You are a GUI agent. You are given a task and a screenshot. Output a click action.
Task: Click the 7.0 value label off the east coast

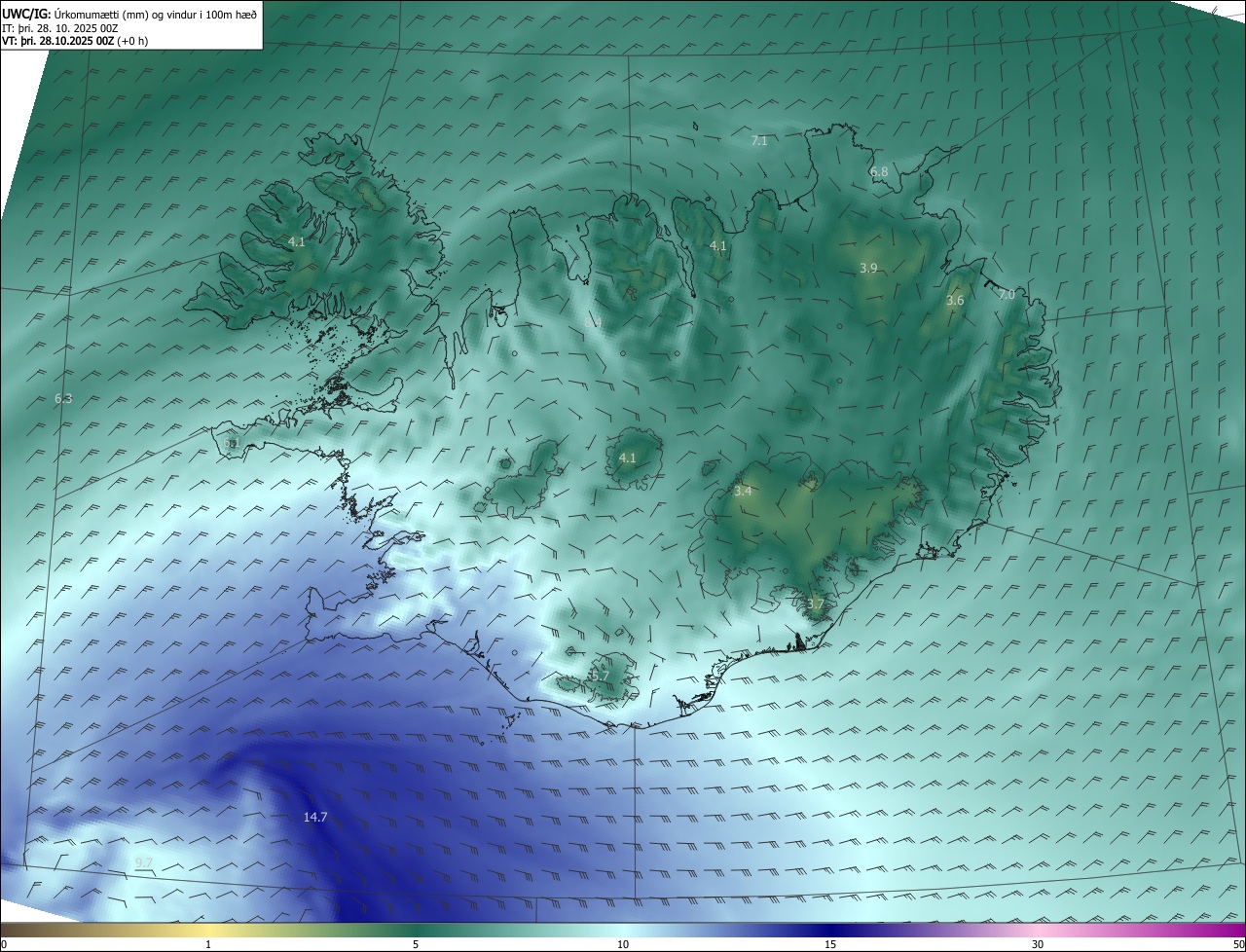(x=1007, y=295)
